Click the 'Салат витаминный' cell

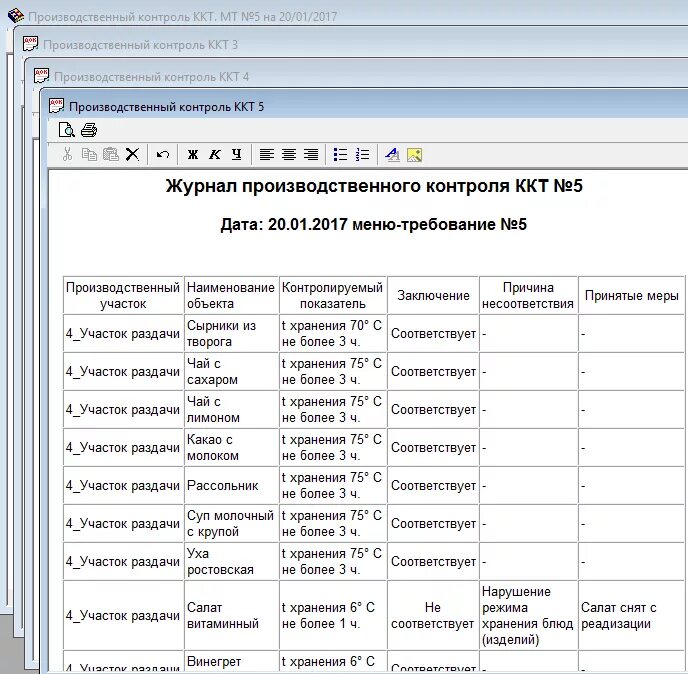click(231, 615)
